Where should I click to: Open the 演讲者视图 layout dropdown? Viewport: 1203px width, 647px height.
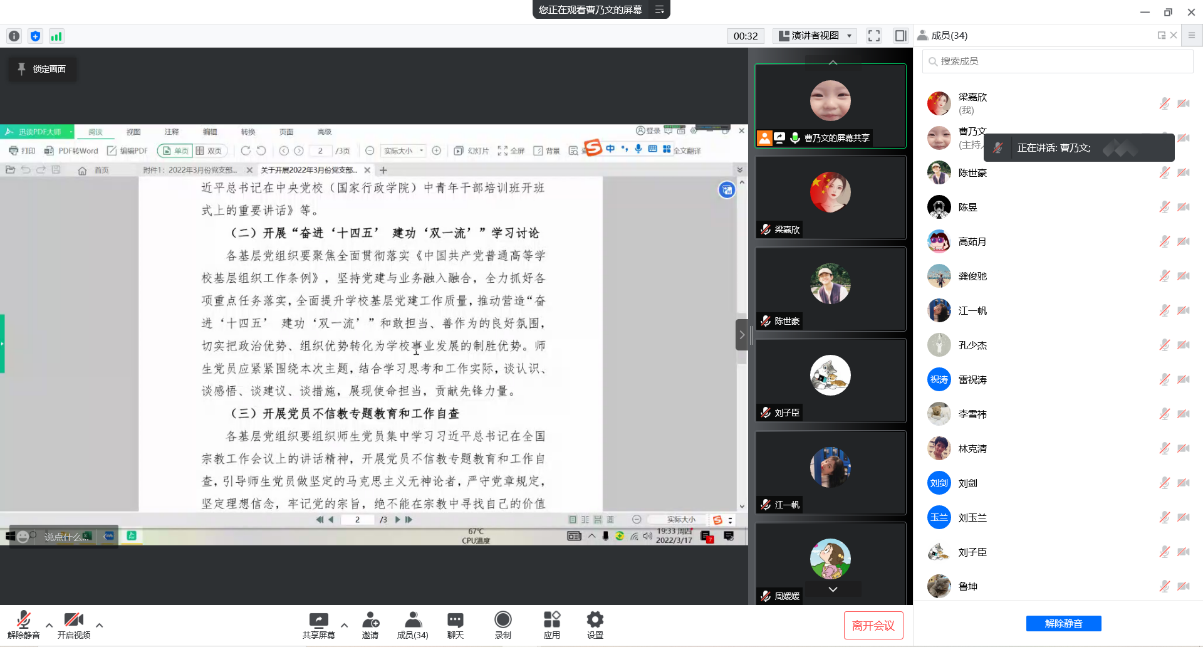click(815, 36)
